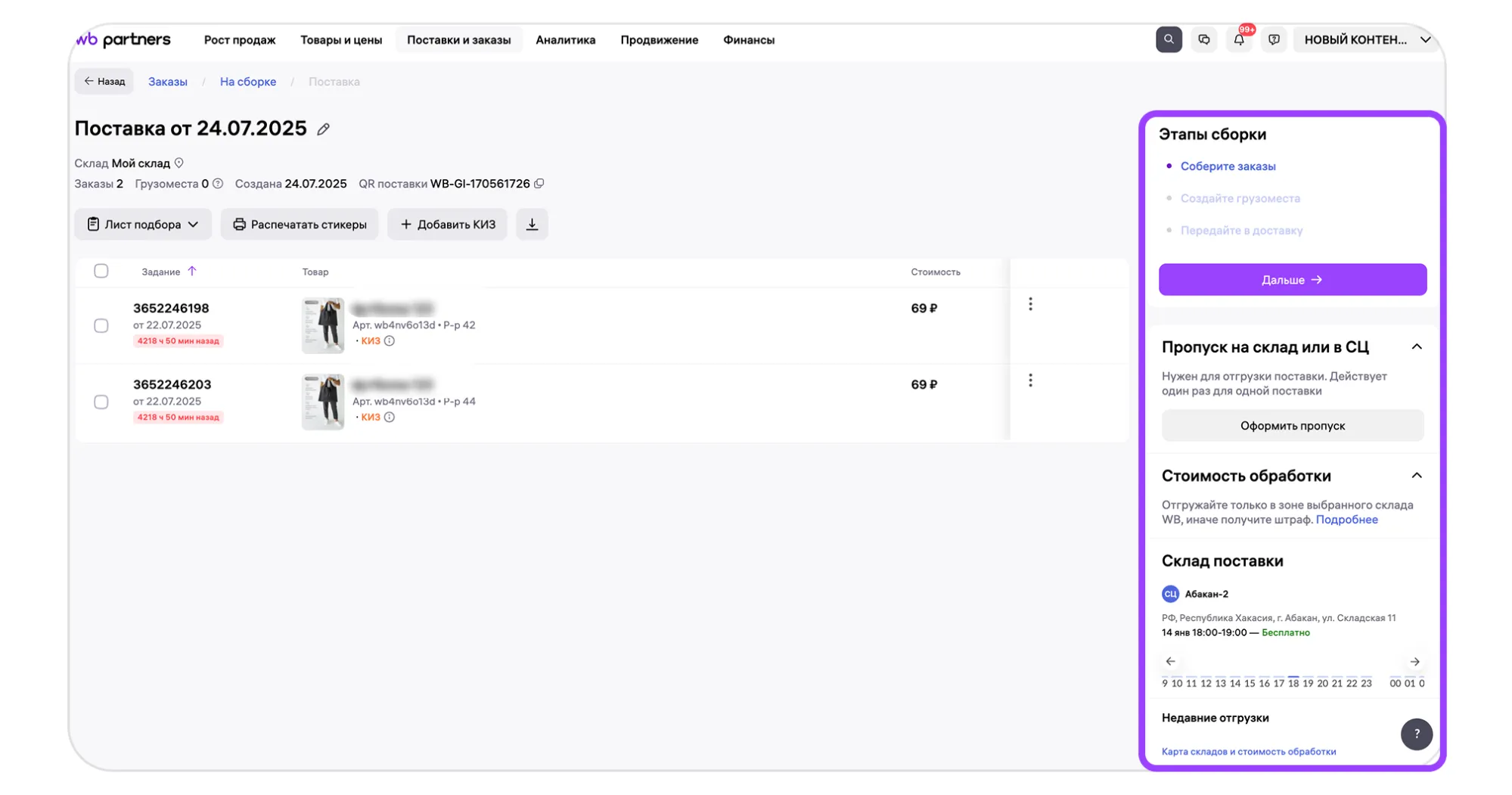
Task: Collapse the Стоимость обработки section
Action: click(1416, 476)
